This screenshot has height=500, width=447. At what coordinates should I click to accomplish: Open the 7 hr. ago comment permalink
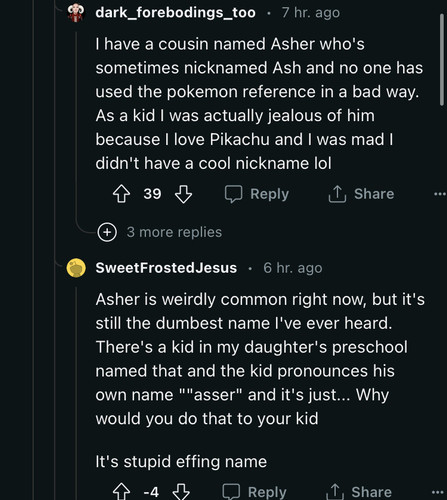click(x=311, y=13)
